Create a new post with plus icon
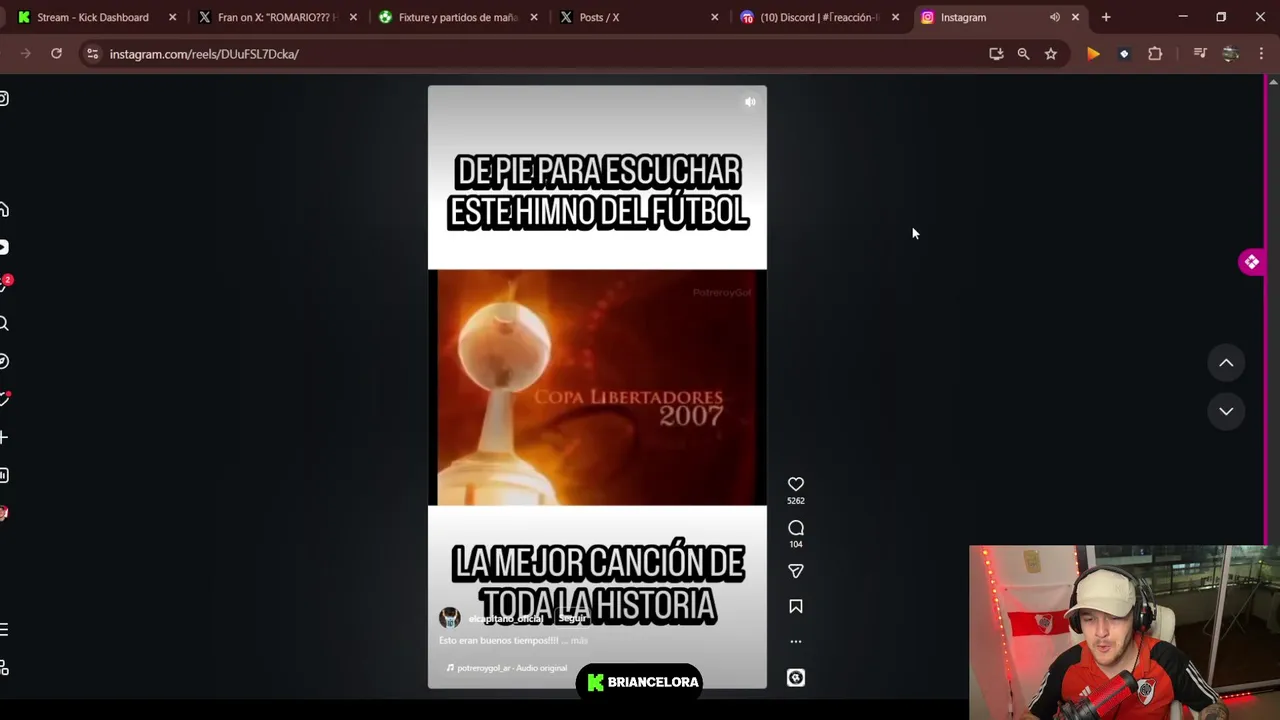Image resolution: width=1280 pixels, height=720 pixels. coord(4,437)
